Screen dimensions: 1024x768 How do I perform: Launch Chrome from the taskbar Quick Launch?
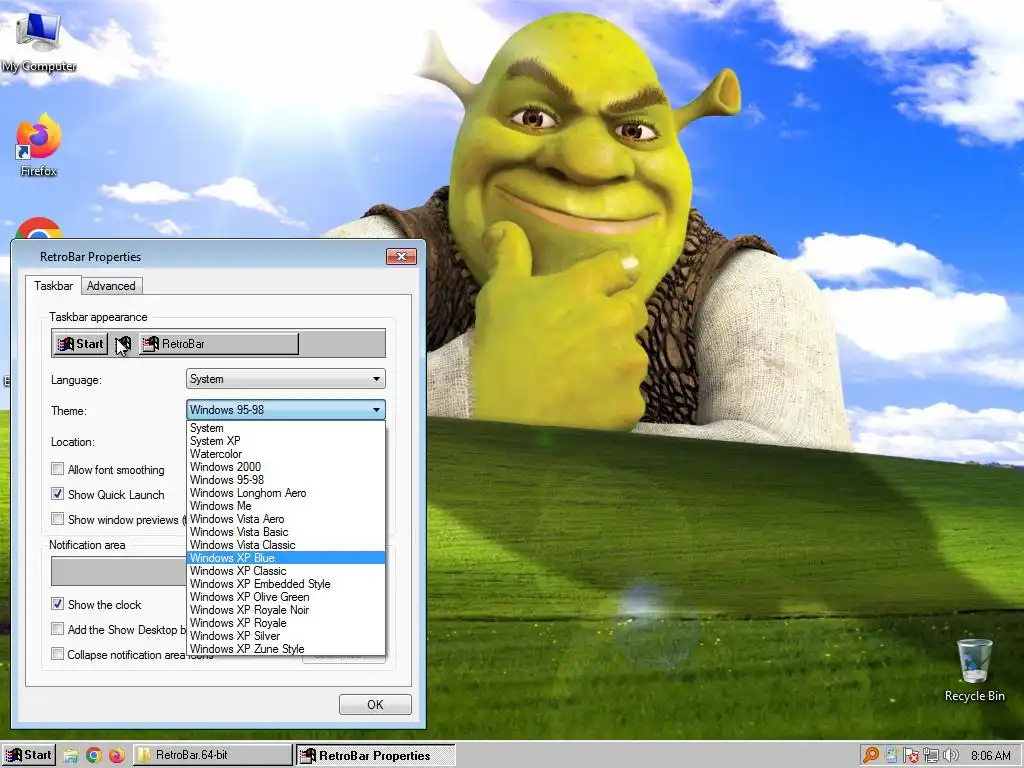coord(94,756)
